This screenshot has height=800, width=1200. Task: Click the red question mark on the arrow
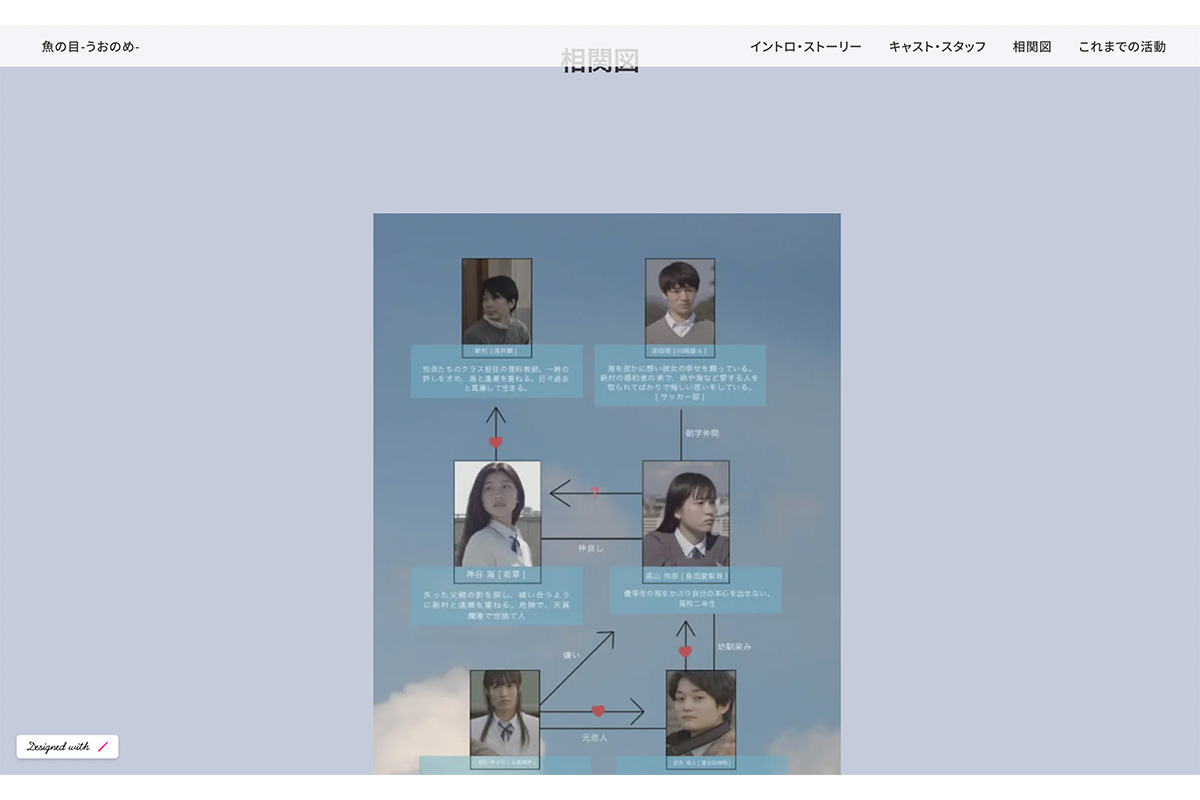595,491
